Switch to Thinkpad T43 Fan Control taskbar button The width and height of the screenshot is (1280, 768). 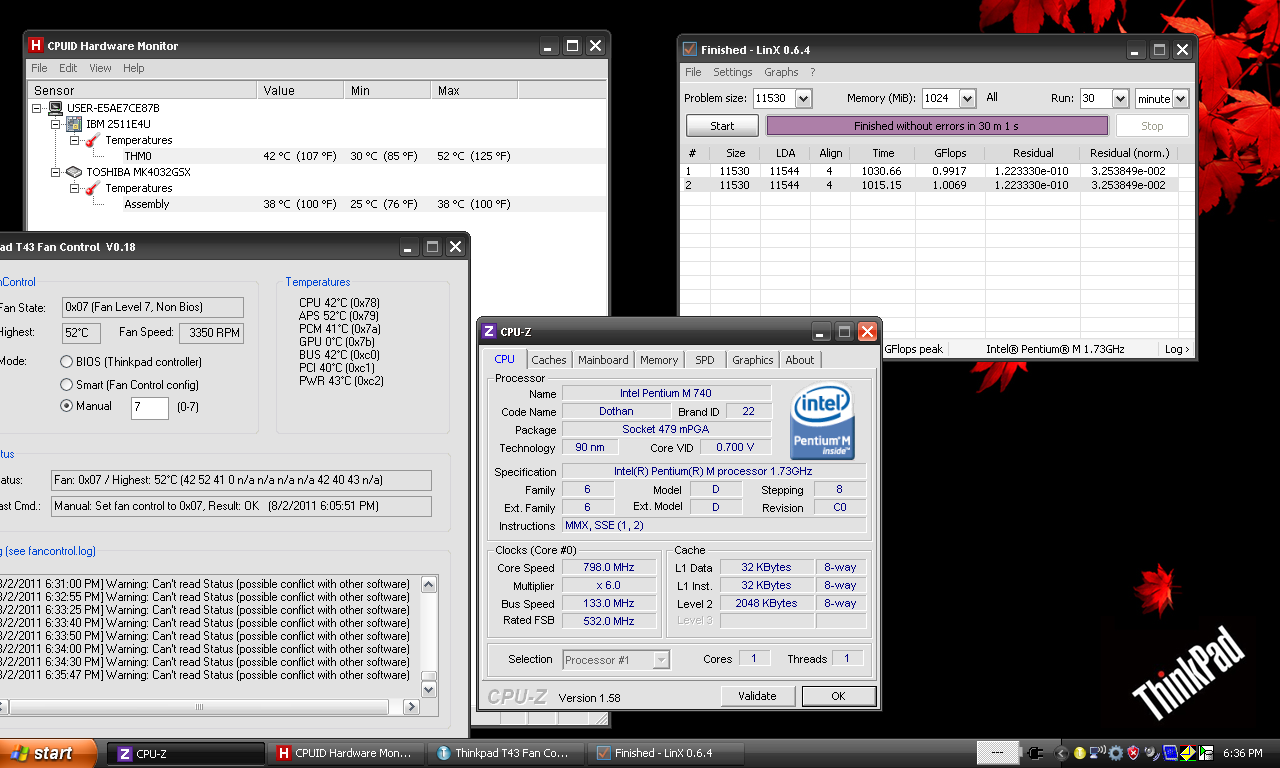coord(508,753)
